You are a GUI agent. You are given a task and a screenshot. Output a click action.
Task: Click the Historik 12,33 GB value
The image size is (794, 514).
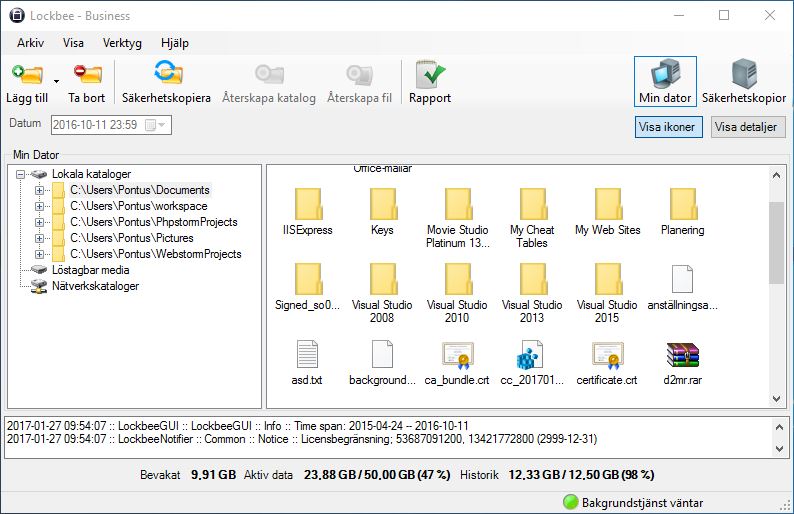click(x=581, y=475)
